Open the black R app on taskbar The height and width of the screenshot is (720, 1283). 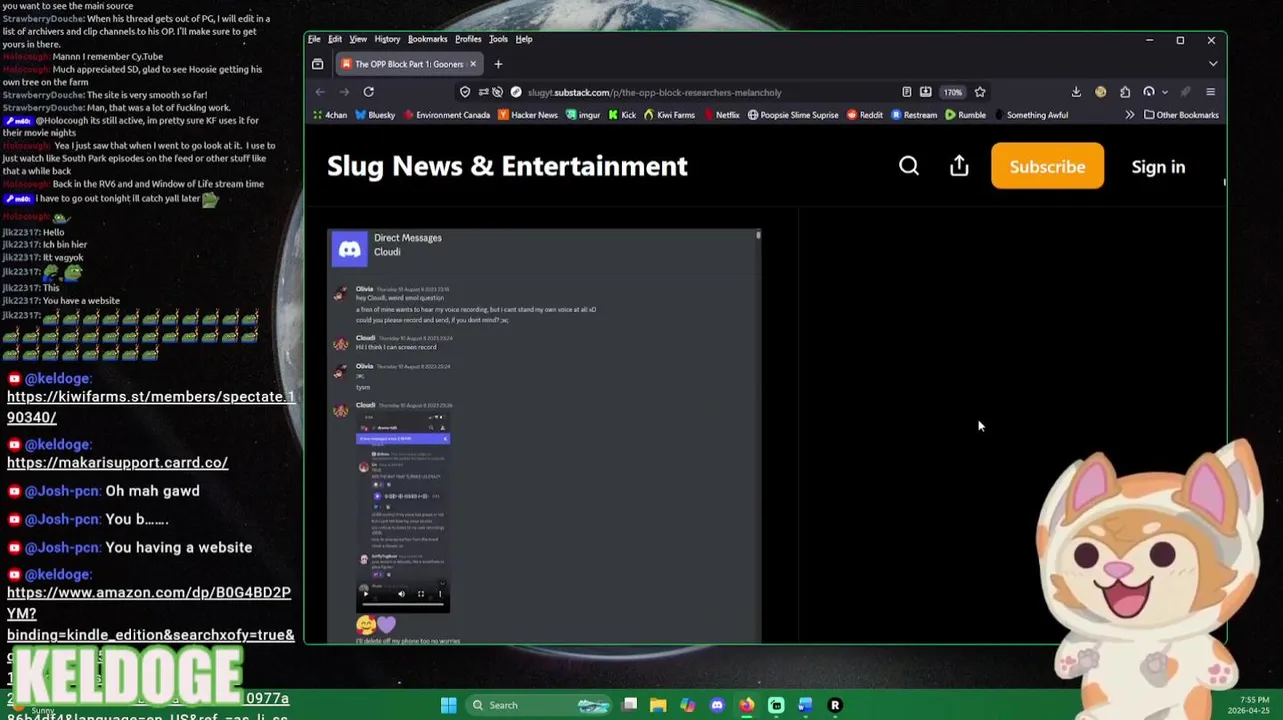click(835, 706)
